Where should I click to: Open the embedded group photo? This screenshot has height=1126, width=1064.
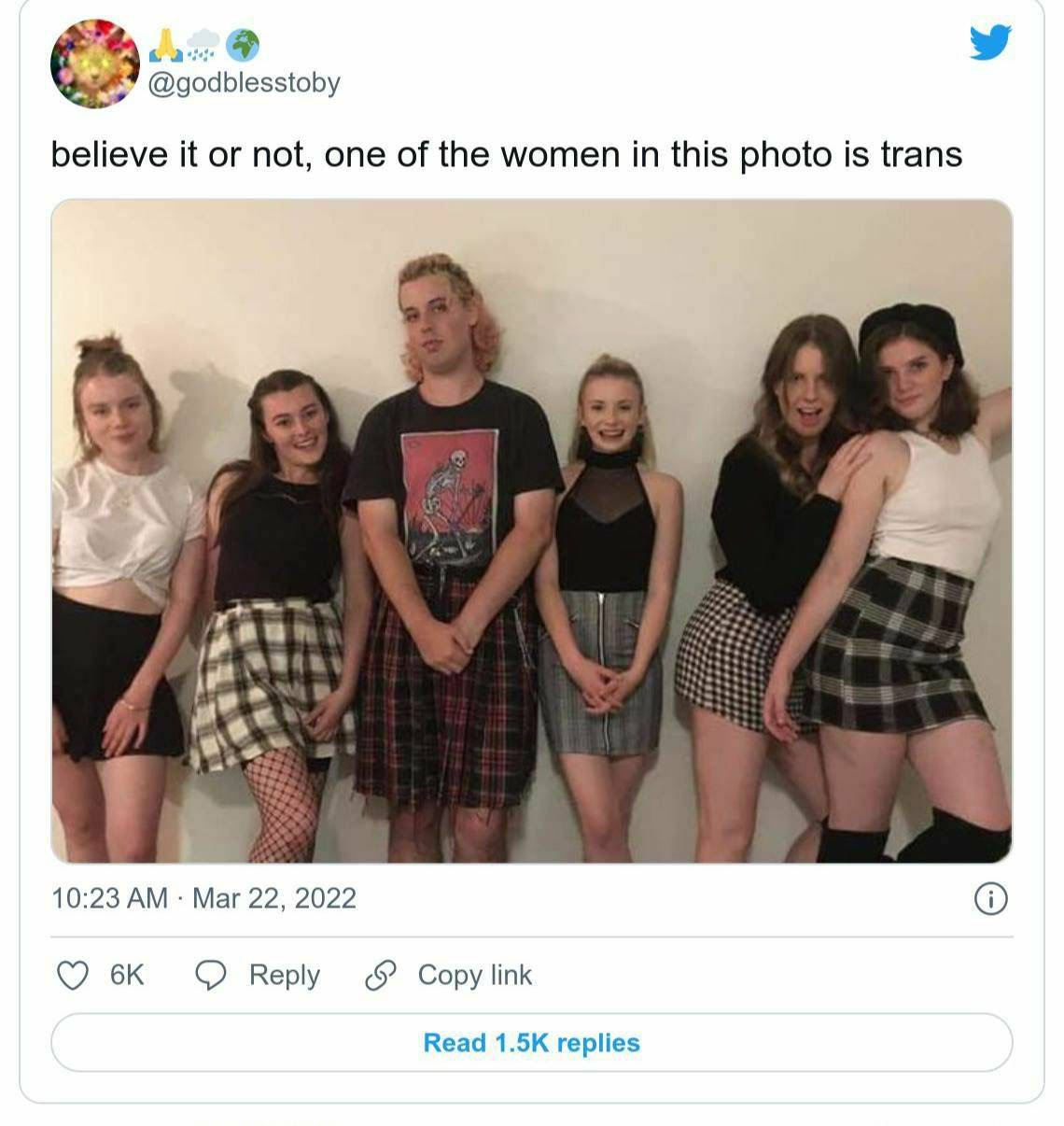click(532, 531)
